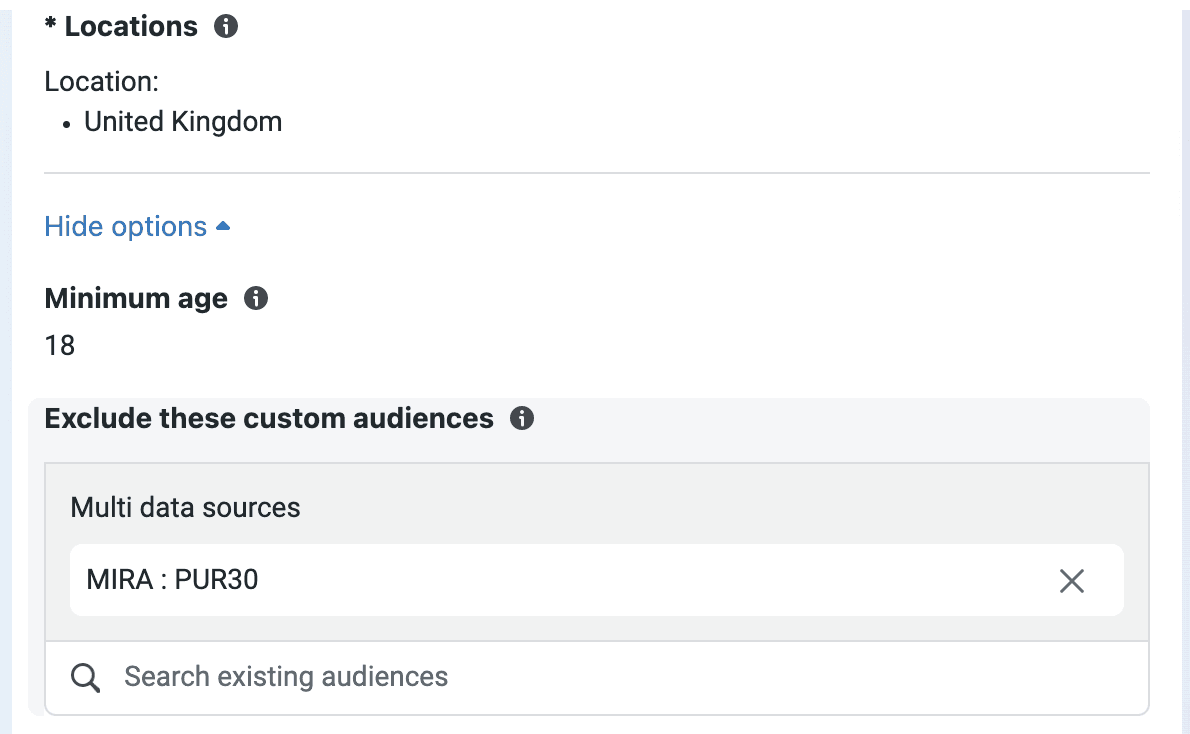Viewport: 1190px width, 734px height.
Task: Click the magnifying glass search icon
Action: [x=85, y=677]
